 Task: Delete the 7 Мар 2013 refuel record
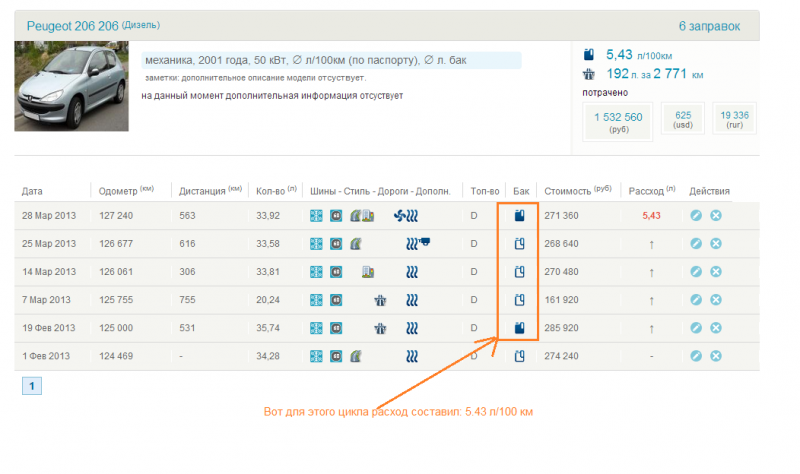pyautogui.click(x=716, y=299)
